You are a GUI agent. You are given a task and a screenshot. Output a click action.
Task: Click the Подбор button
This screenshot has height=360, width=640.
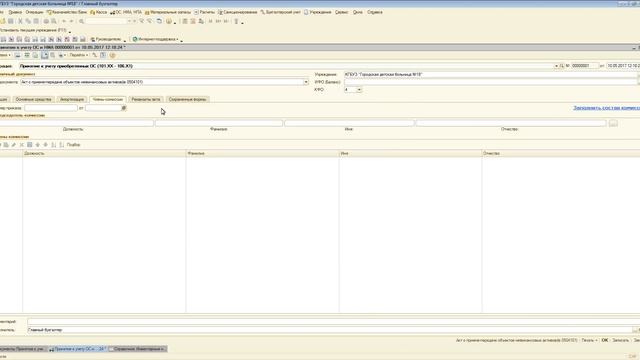[73, 145]
